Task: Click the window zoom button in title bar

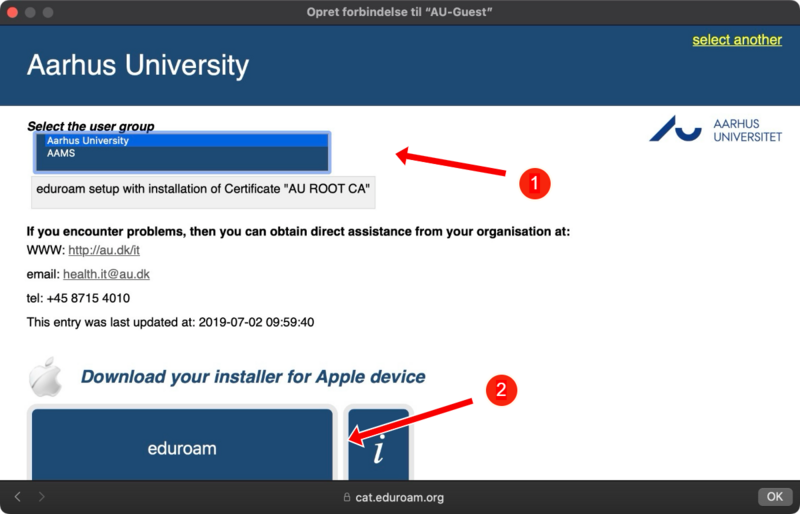Action: [49, 12]
